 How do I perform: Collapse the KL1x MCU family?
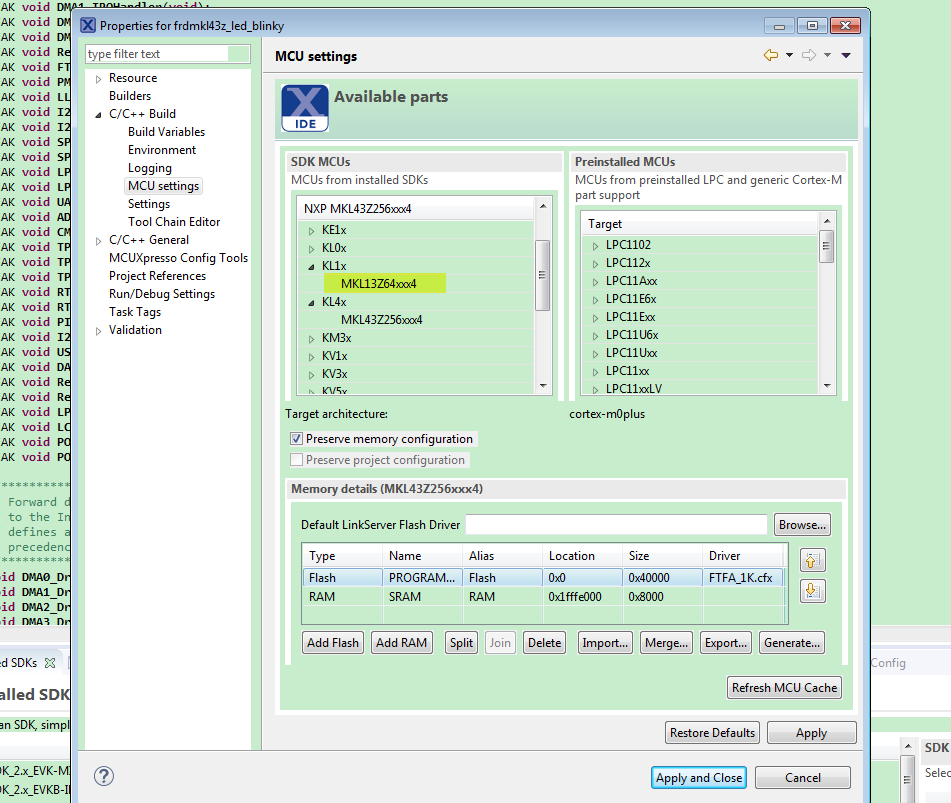[312, 267]
